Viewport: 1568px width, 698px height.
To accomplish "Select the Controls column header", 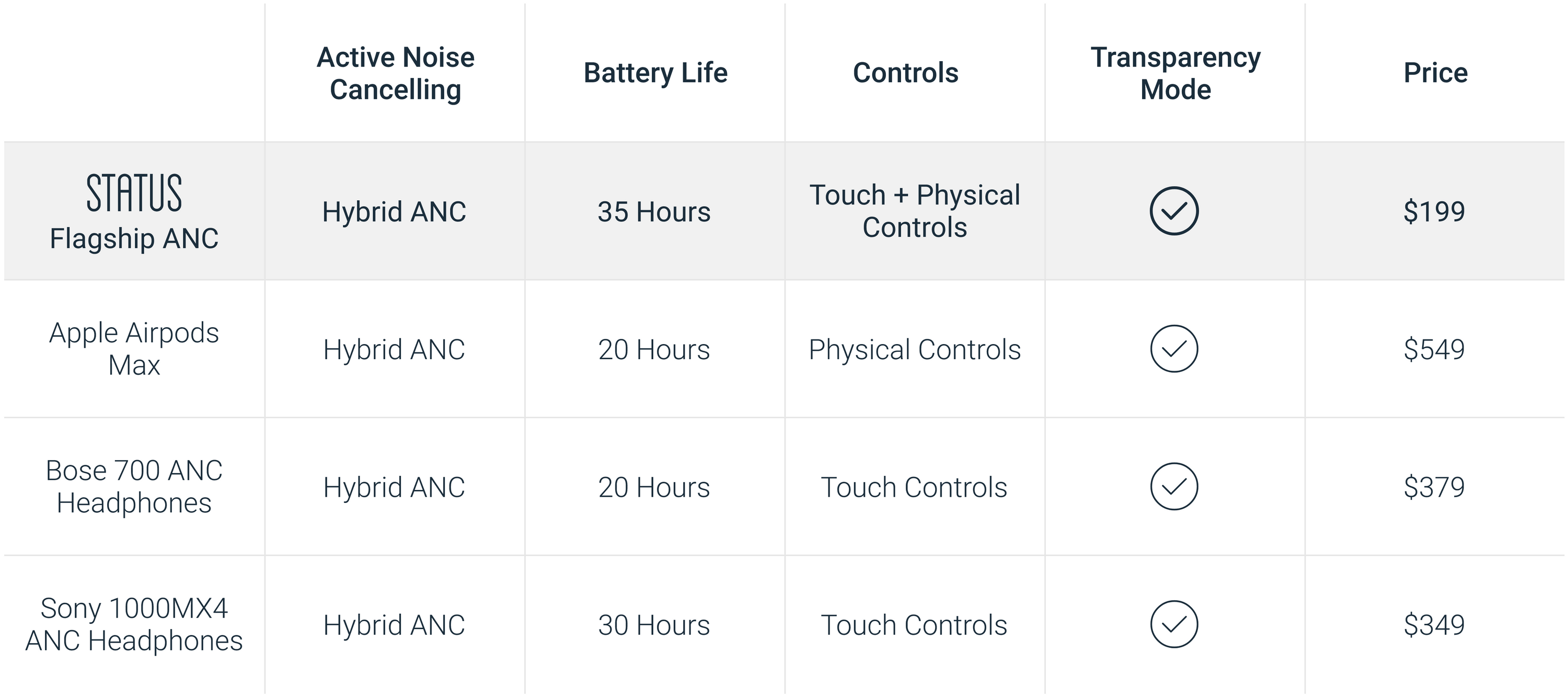I will click(x=905, y=73).
